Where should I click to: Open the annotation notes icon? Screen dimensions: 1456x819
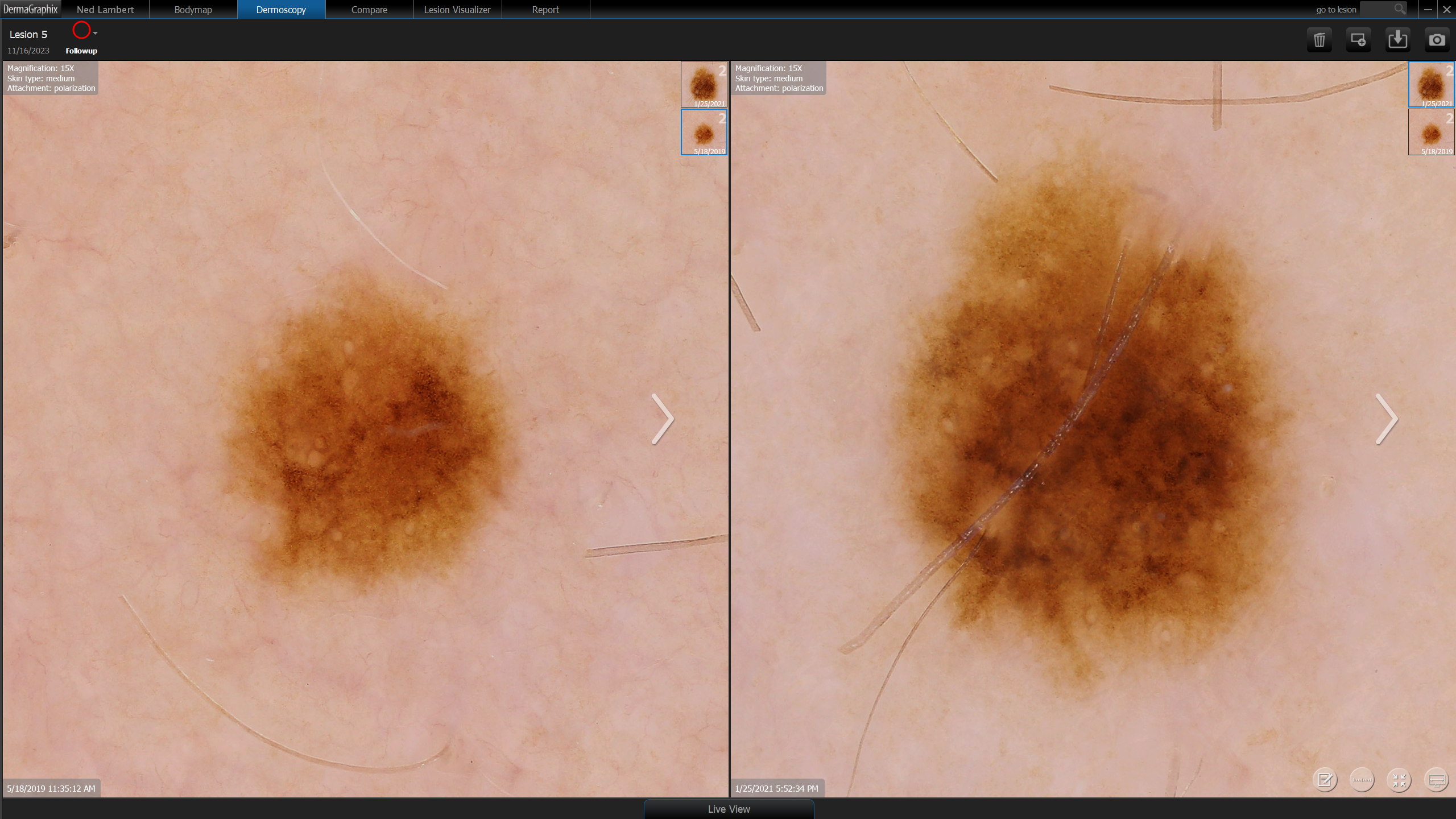pyautogui.click(x=1325, y=780)
